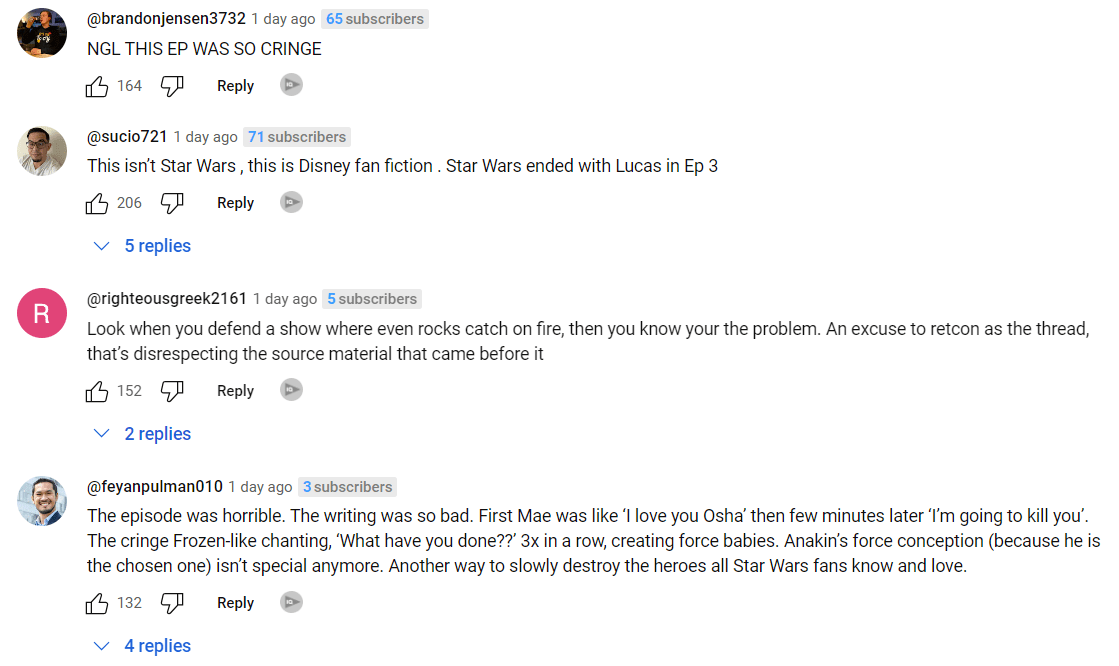
Task: Like @feyanpulman010's comment
Action: [x=97, y=604]
